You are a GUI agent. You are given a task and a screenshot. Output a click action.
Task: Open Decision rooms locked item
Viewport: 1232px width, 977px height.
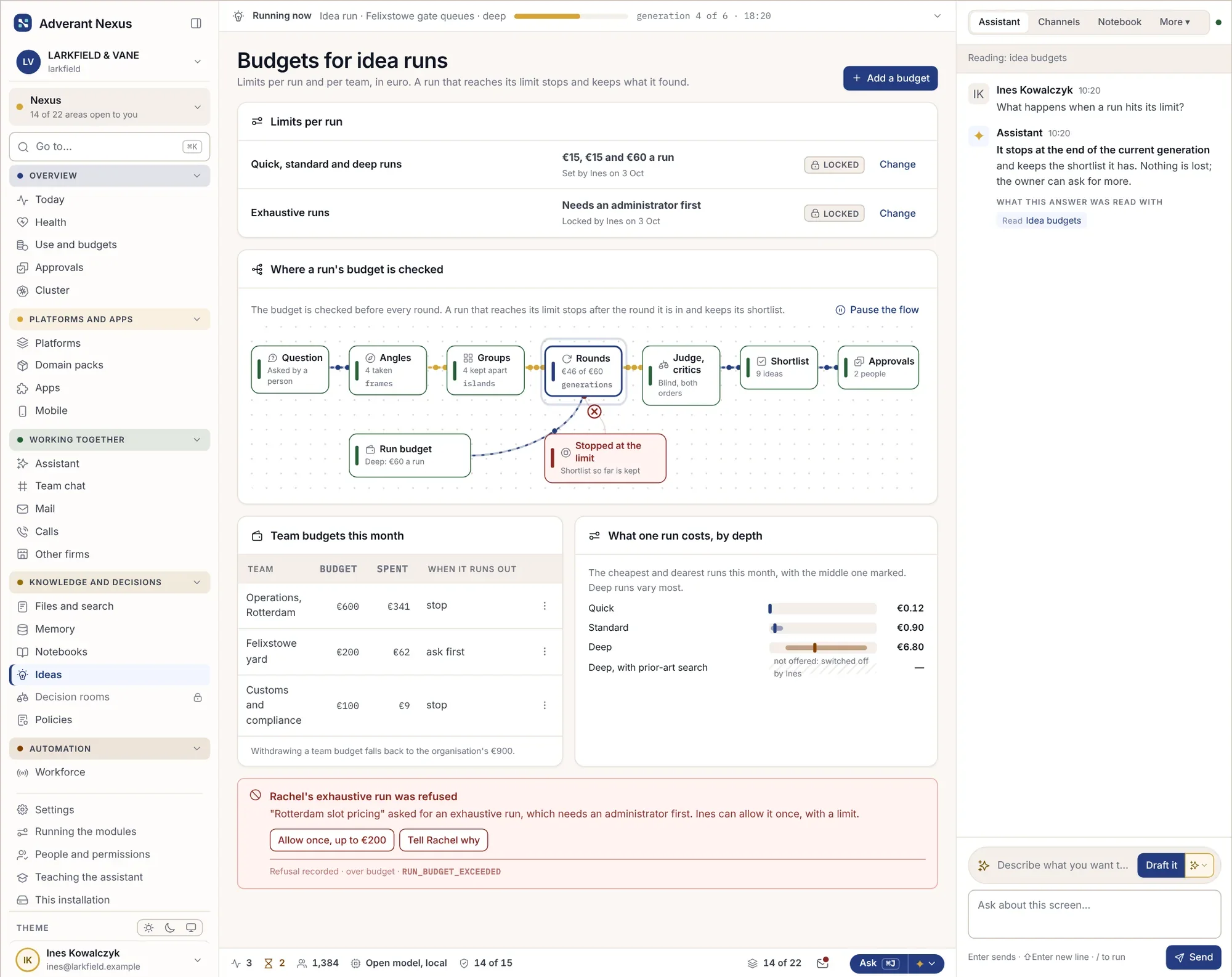pos(110,697)
